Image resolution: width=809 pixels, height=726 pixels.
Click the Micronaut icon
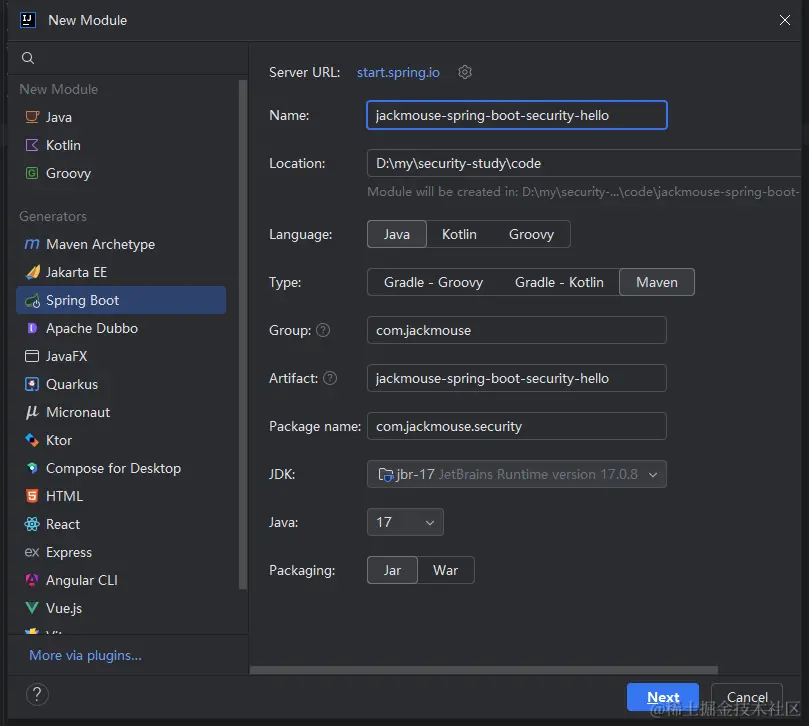(x=32, y=412)
